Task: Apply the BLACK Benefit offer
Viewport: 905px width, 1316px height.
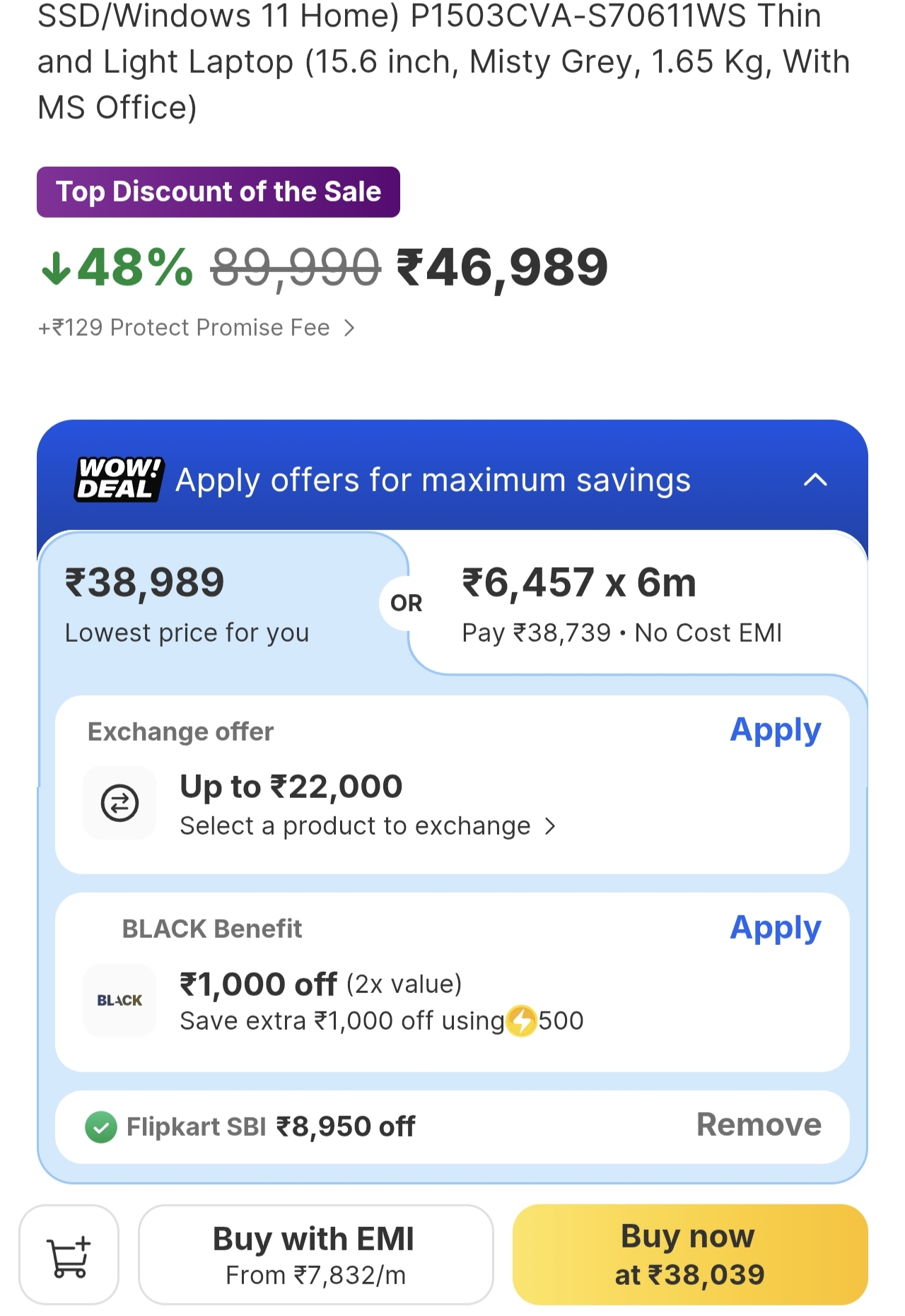Action: click(x=775, y=928)
